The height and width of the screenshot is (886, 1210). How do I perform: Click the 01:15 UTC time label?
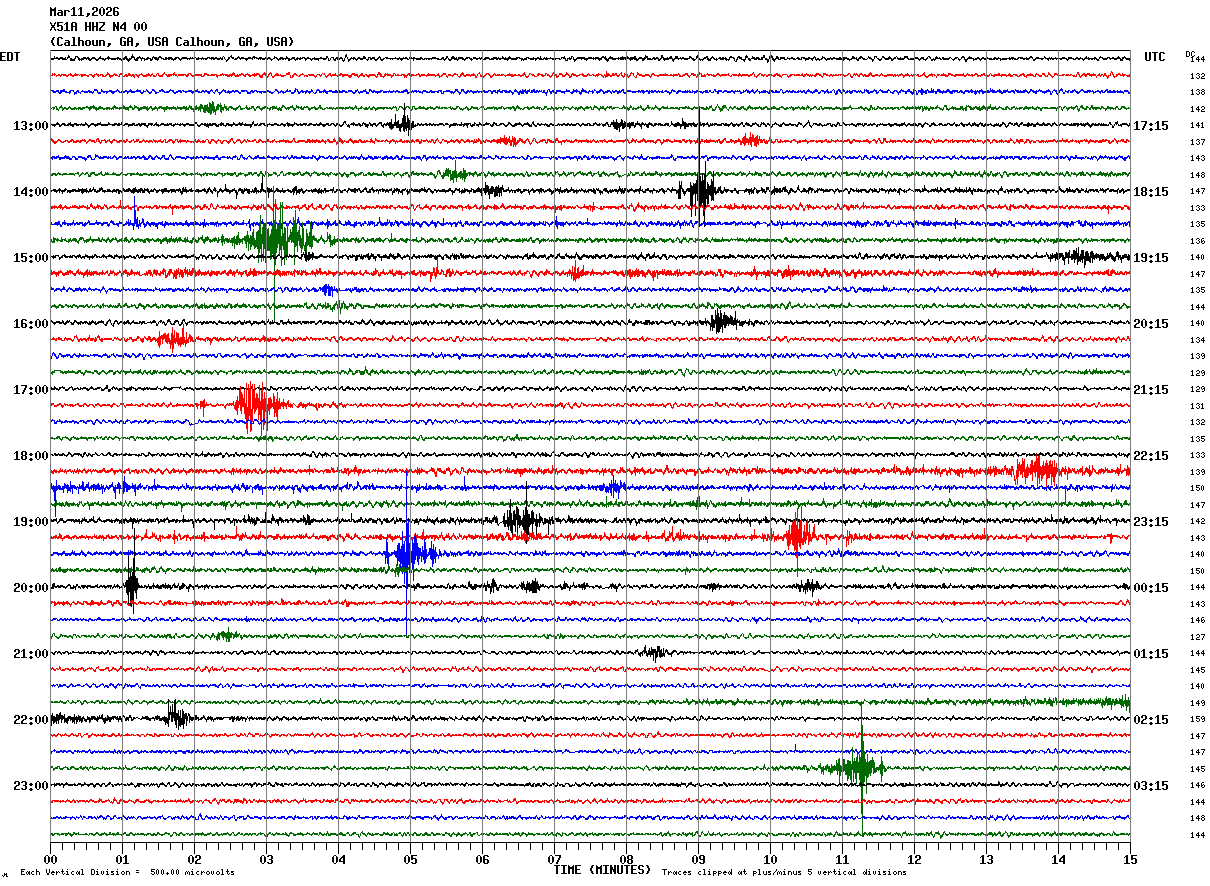click(x=1151, y=654)
